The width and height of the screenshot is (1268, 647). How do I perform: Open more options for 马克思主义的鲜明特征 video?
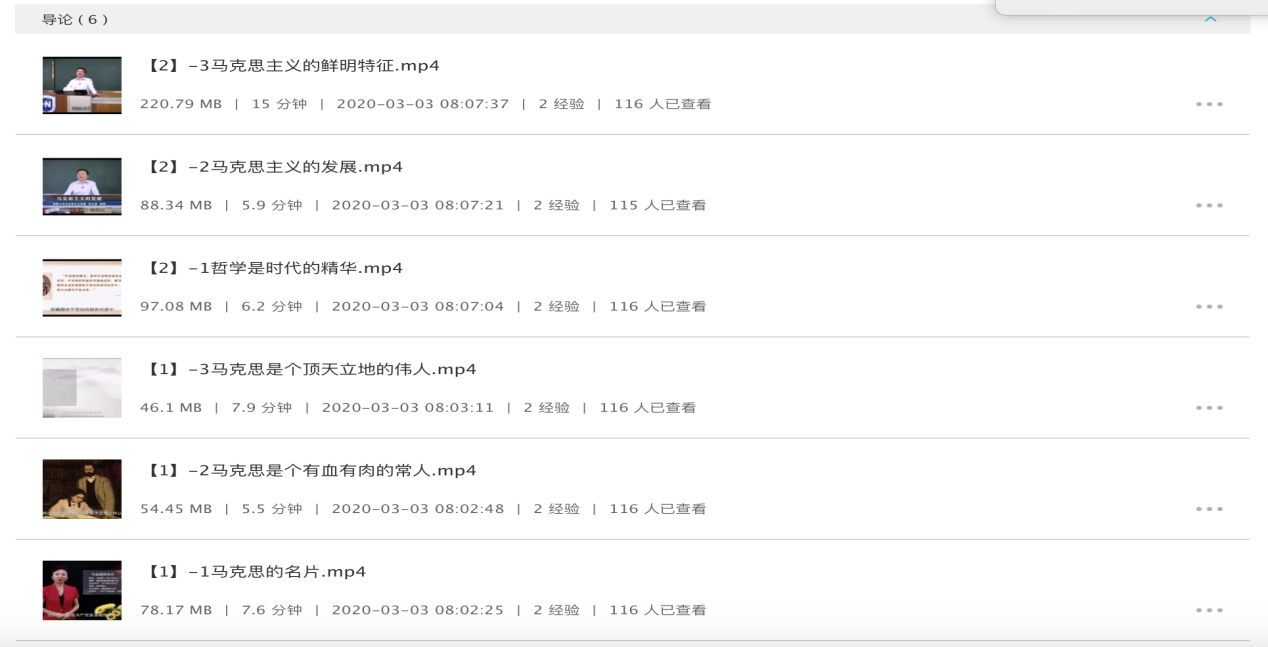(1209, 104)
